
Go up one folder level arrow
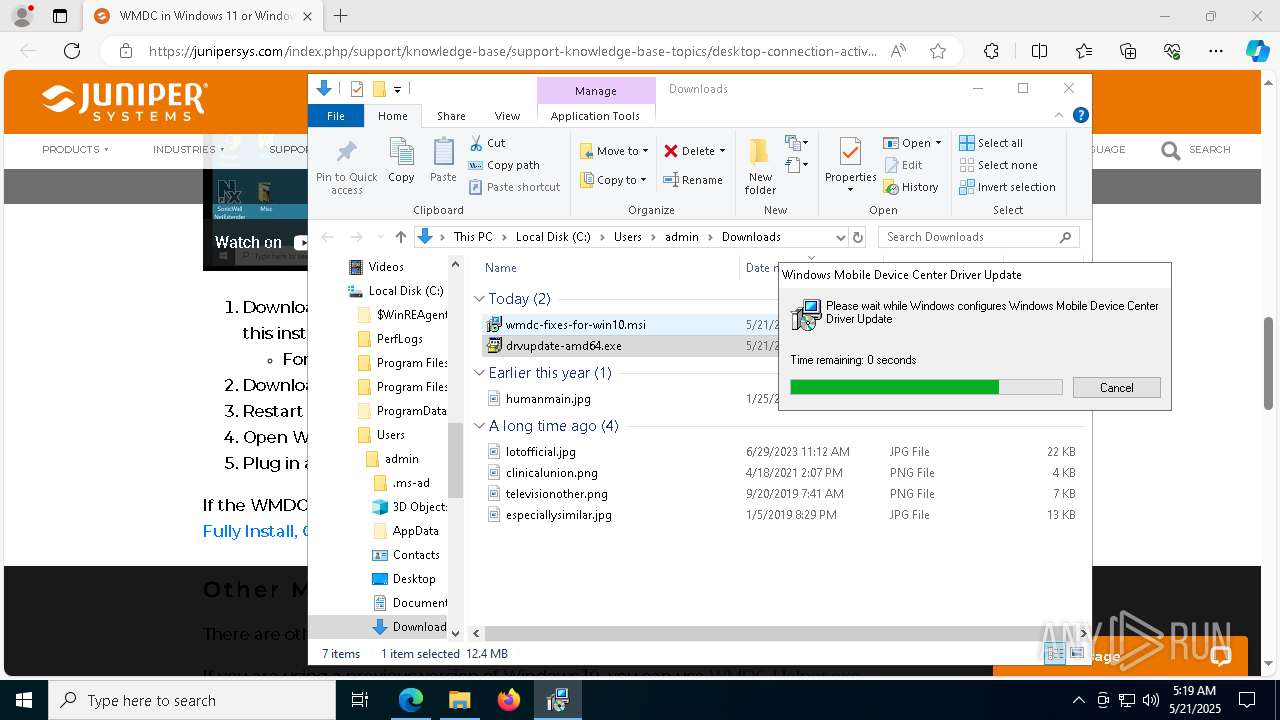pyautogui.click(x=401, y=237)
